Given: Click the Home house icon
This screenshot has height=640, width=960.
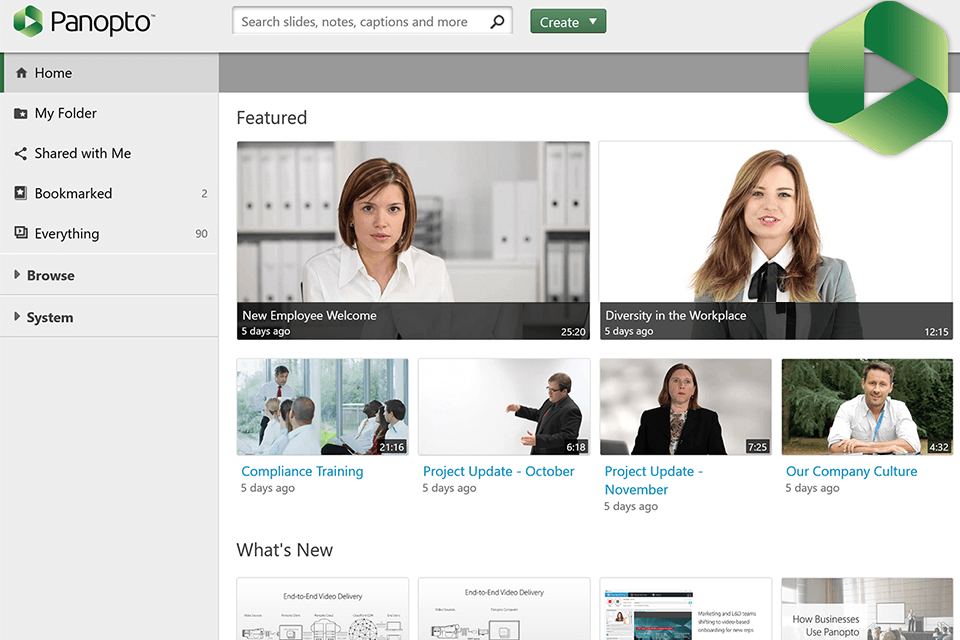Looking at the screenshot, I should pyautogui.click(x=21, y=73).
